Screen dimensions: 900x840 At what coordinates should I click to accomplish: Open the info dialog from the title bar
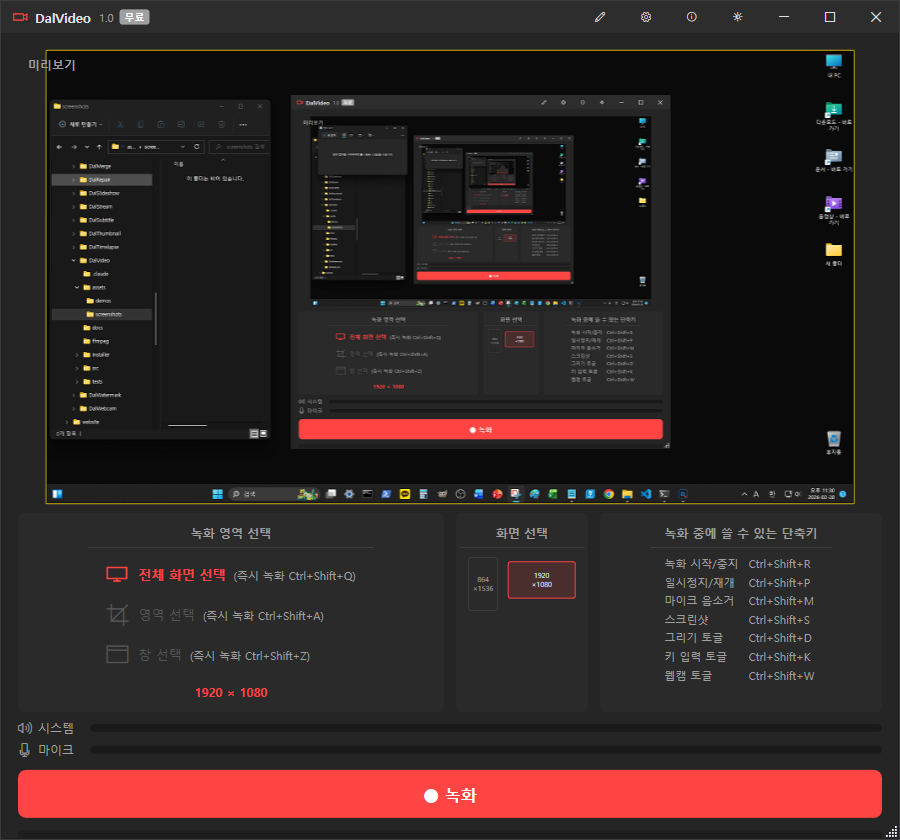[x=691, y=17]
